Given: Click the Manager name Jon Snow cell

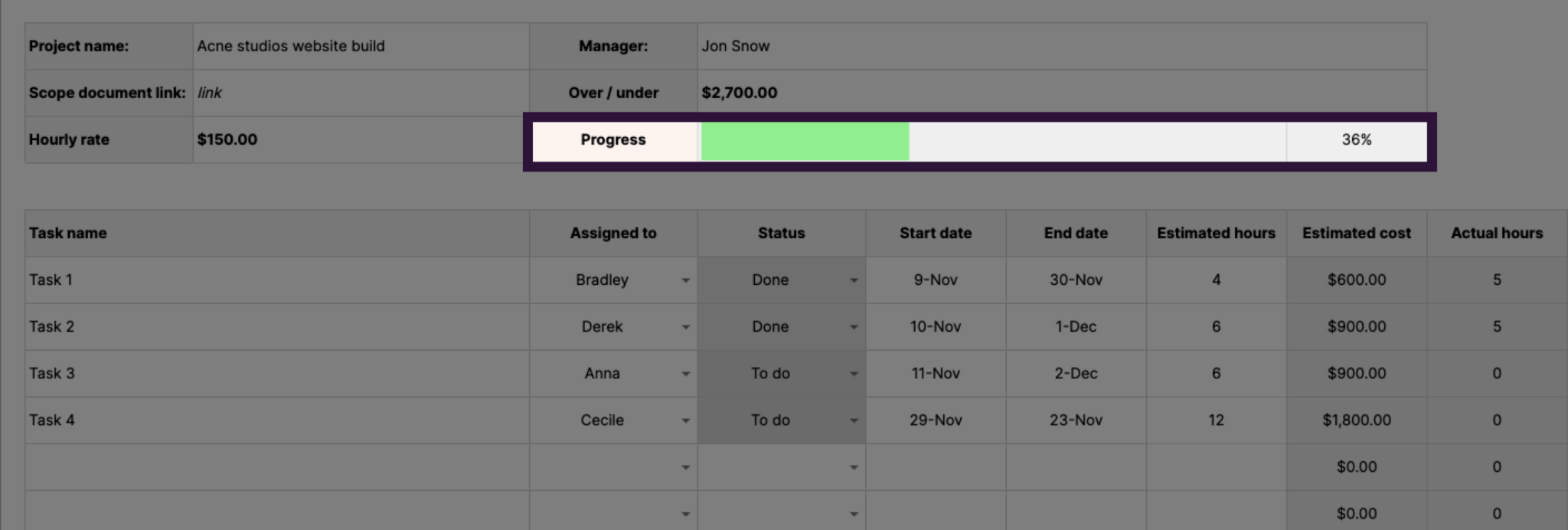Looking at the screenshot, I should click(x=1061, y=46).
